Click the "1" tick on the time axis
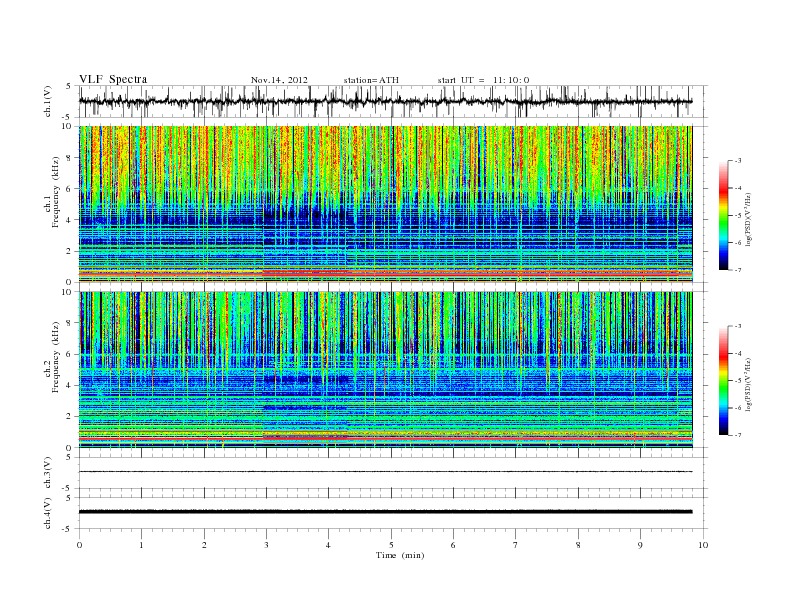The width and height of the screenshot is (792, 612). 141,545
